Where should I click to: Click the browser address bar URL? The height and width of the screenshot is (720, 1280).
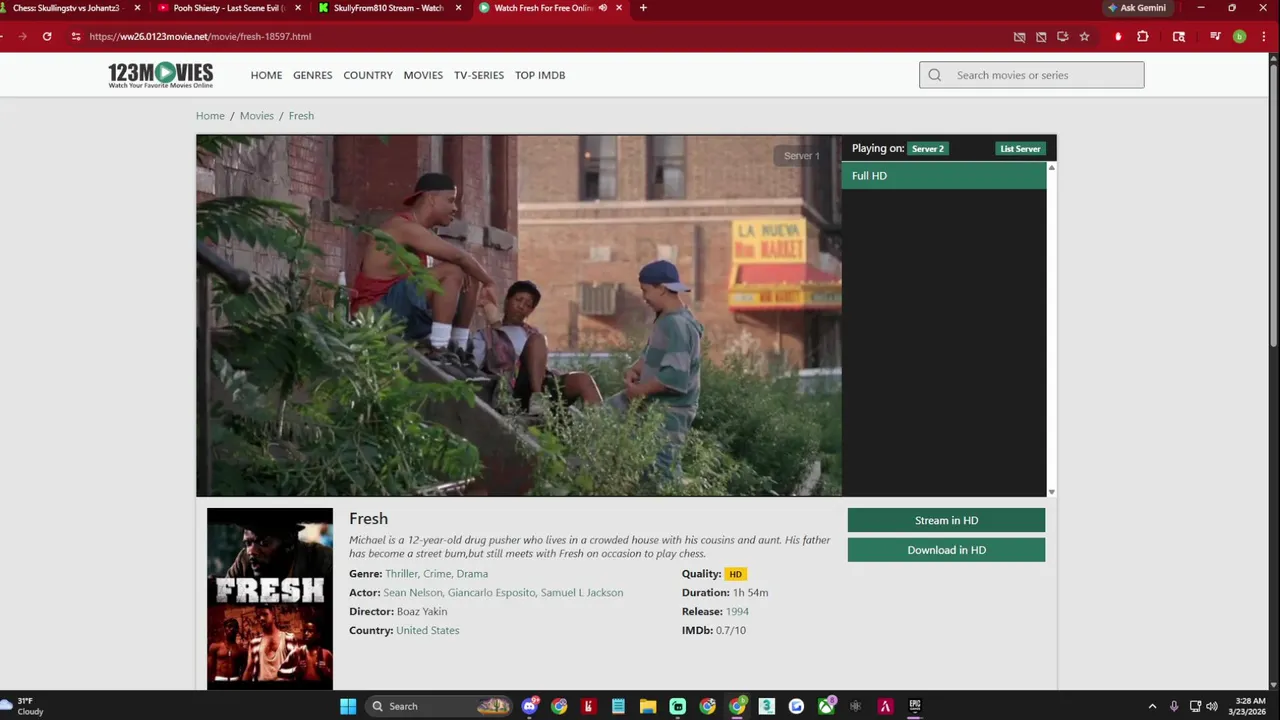pos(200,36)
